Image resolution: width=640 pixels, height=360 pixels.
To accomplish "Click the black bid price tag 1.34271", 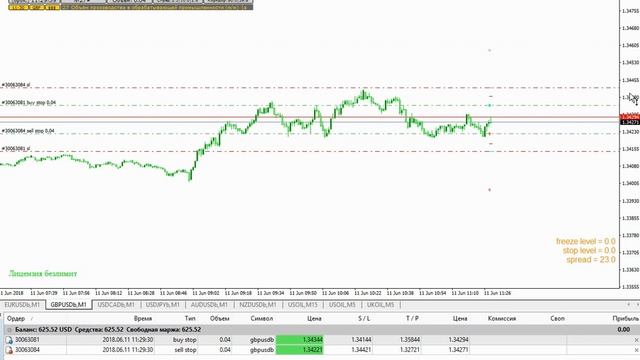I will pos(630,122).
